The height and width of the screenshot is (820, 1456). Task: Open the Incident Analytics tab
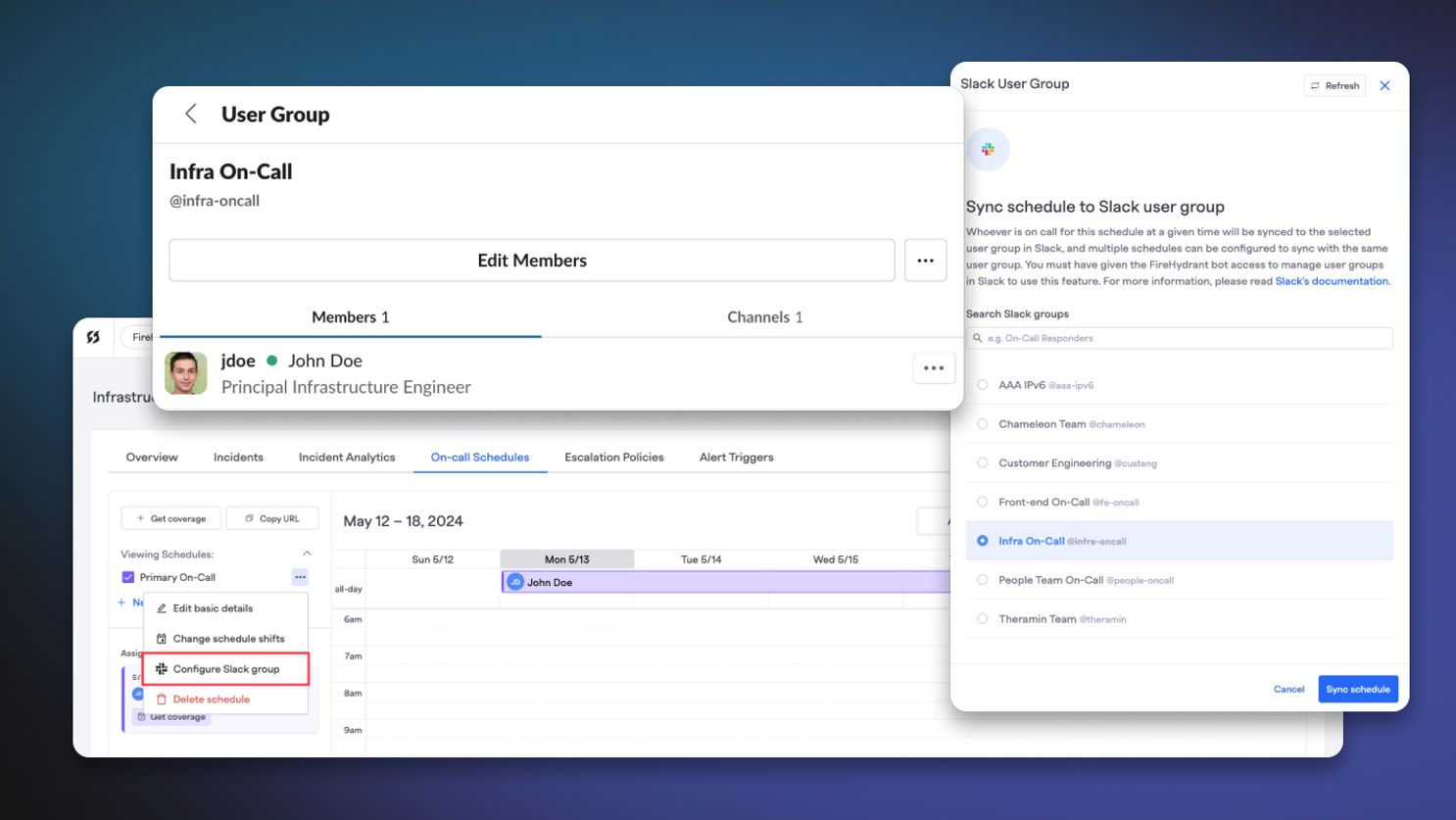click(x=347, y=458)
